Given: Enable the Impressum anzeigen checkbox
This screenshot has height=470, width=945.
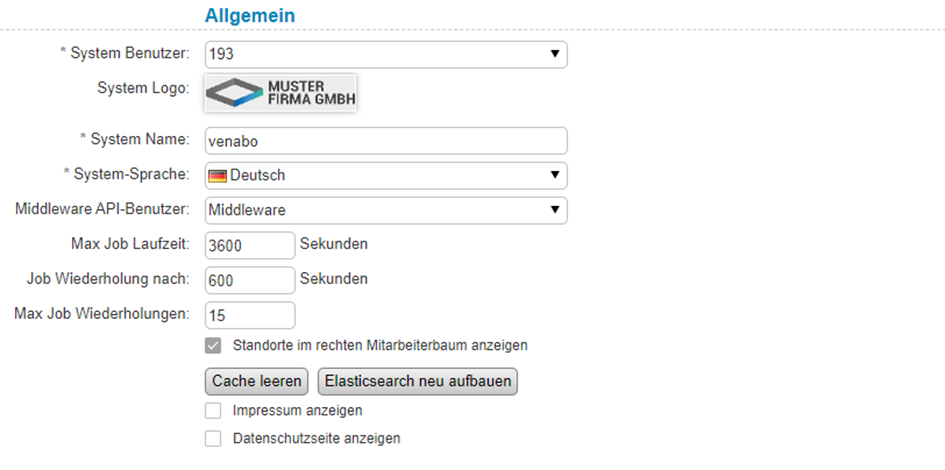Looking at the screenshot, I should 213,410.
